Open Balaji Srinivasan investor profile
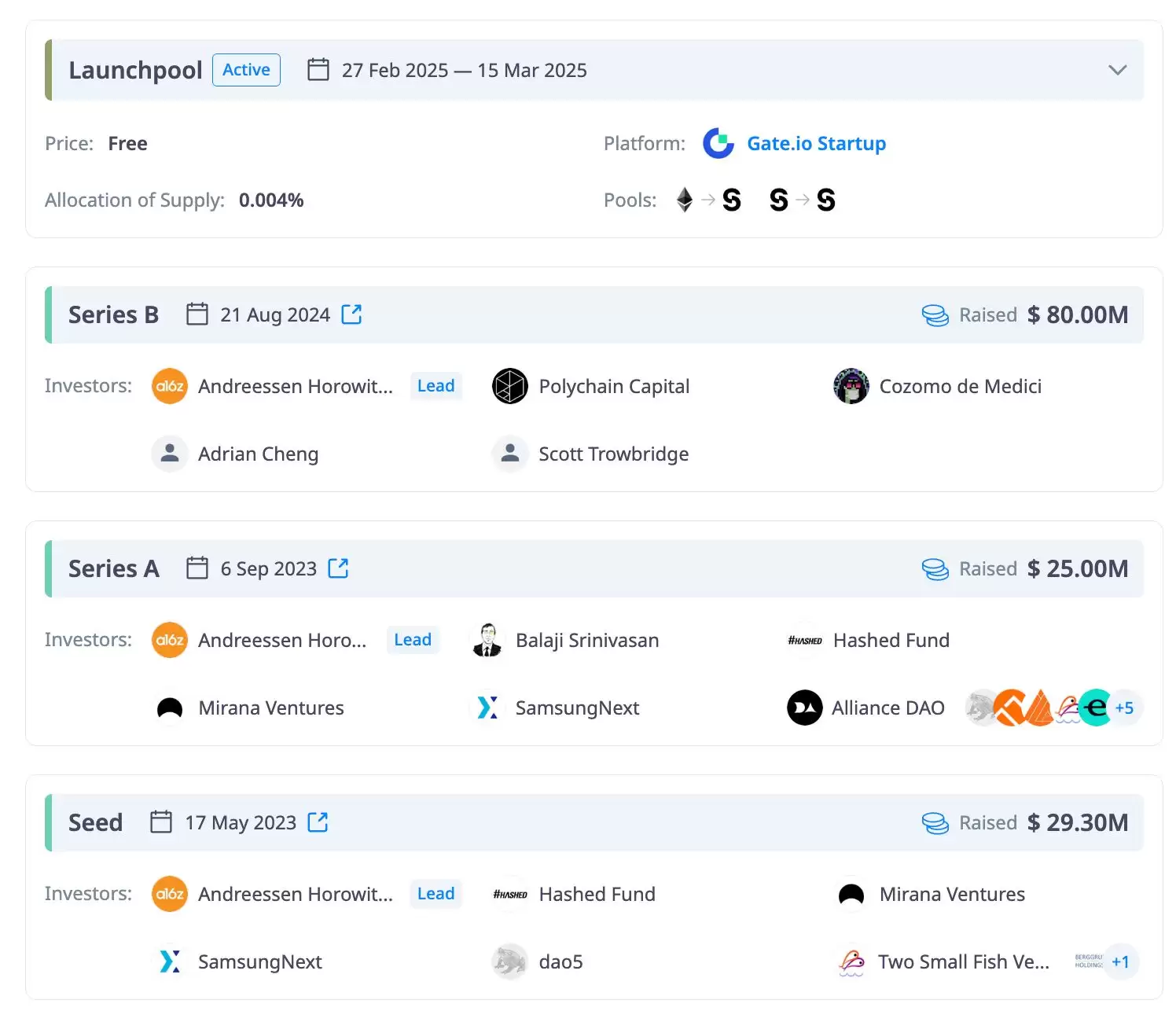1176x1011 pixels. pyautogui.click(x=586, y=641)
